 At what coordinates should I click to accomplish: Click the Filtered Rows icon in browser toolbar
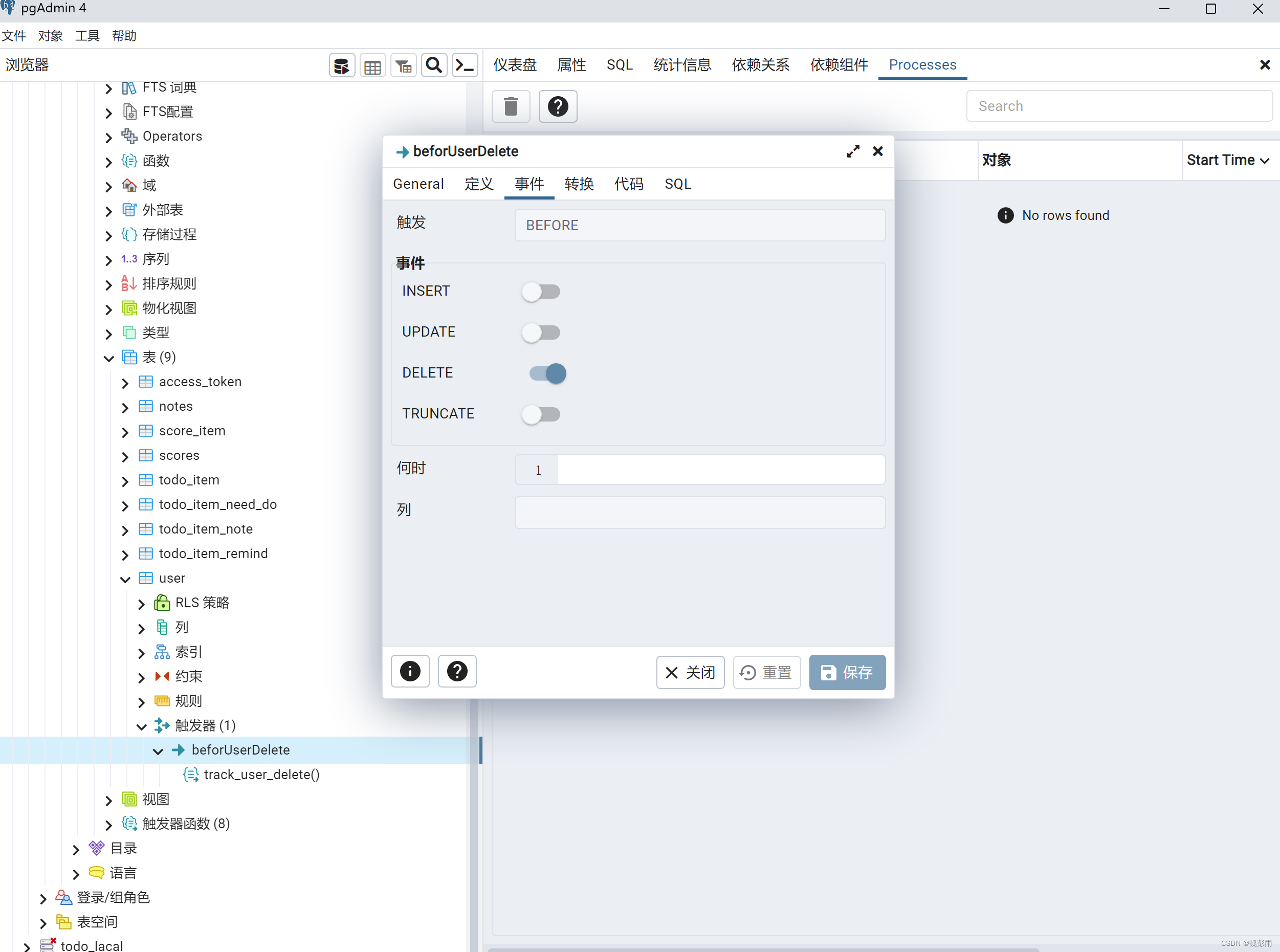tap(404, 65)
